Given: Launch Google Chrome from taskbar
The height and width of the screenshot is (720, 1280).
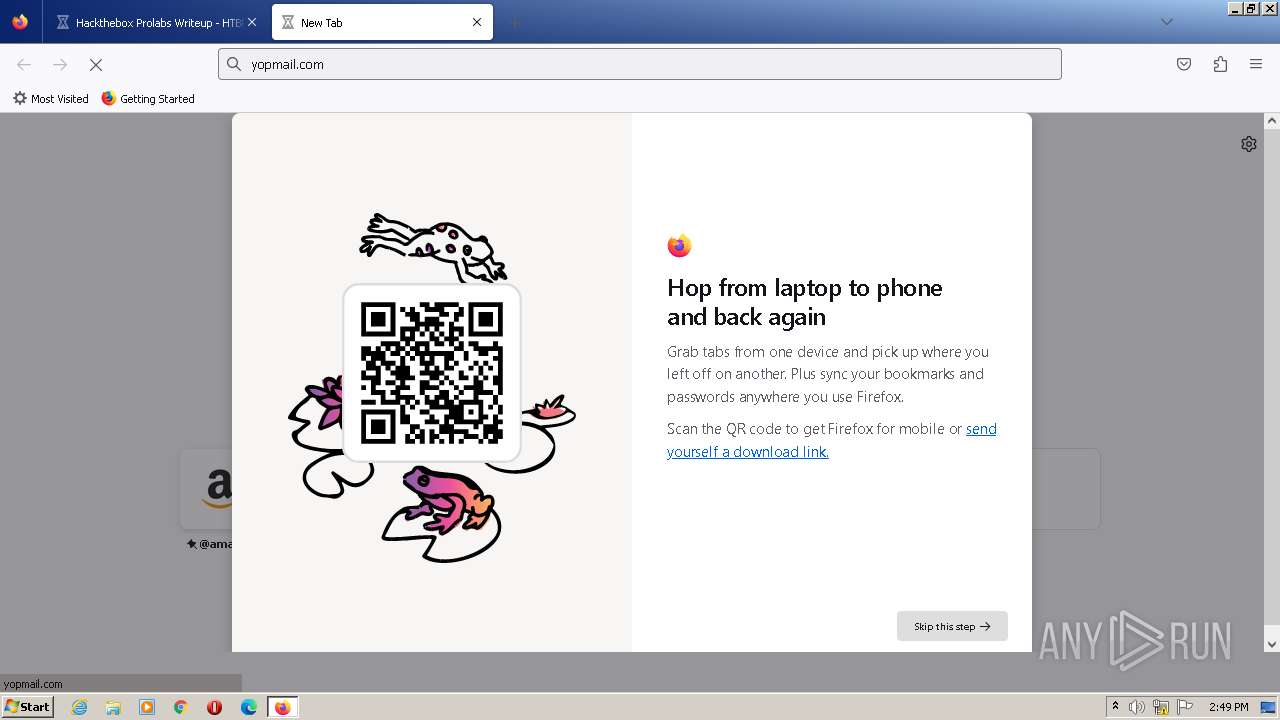Looking at the screenshot, I should pyautogui.click(x=181, y=707).
